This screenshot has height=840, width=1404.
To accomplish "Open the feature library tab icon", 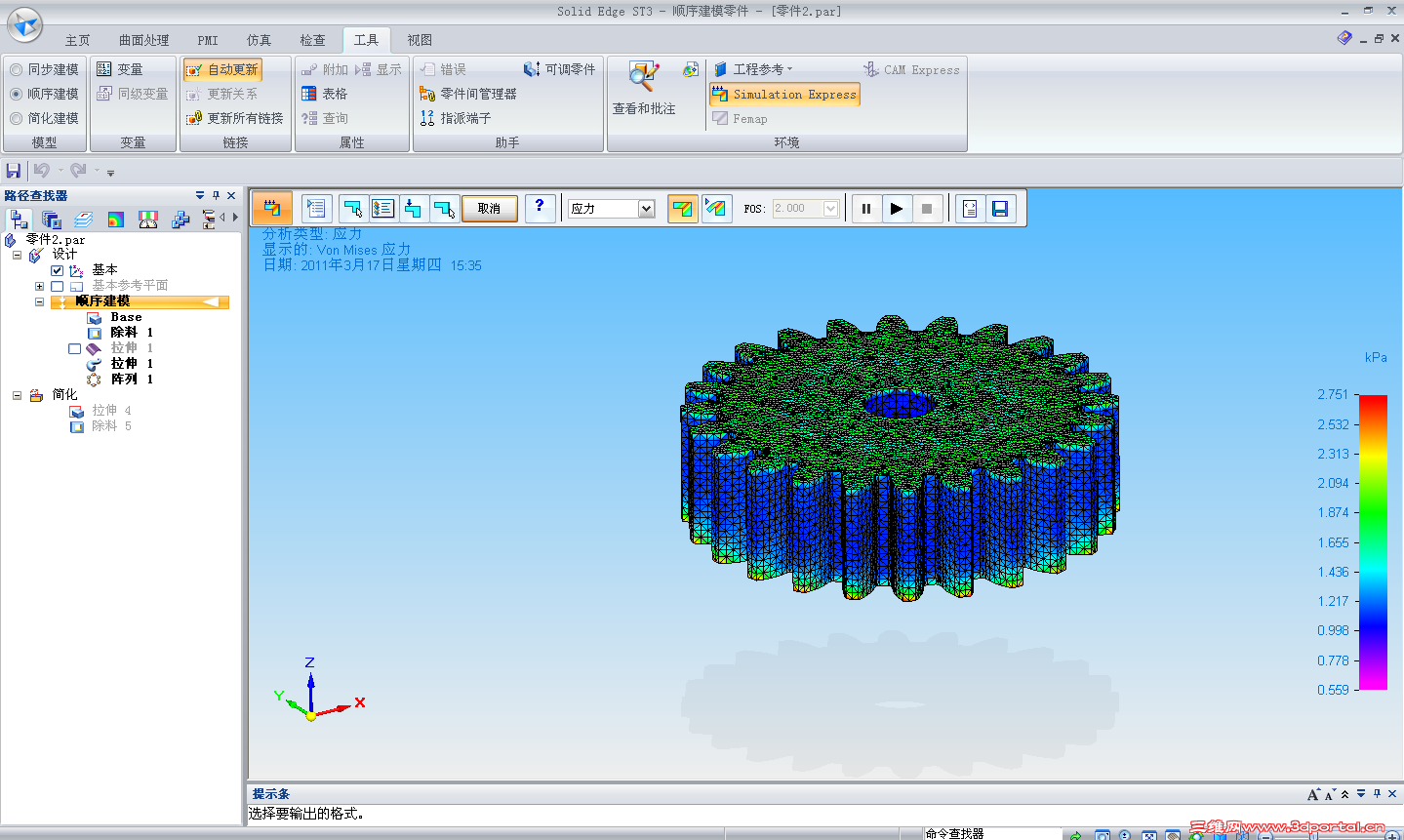I will click(52, 220).
